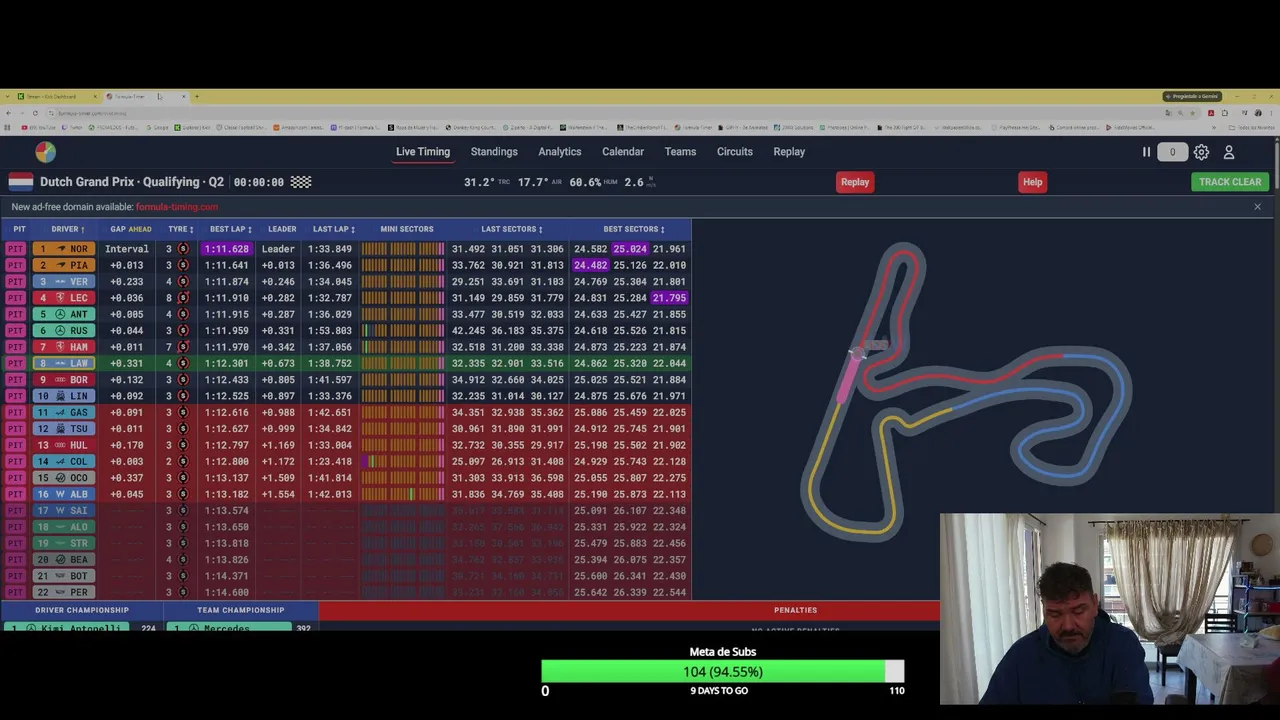Click the Team Championship panel header

[x=241, y=610]
